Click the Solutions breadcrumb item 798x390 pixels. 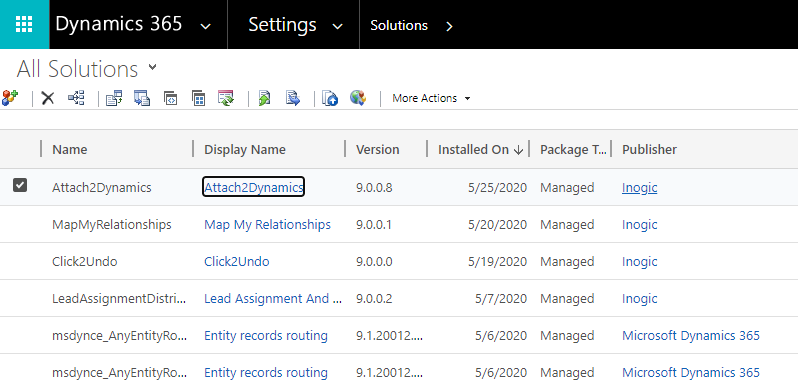point(399,25)
